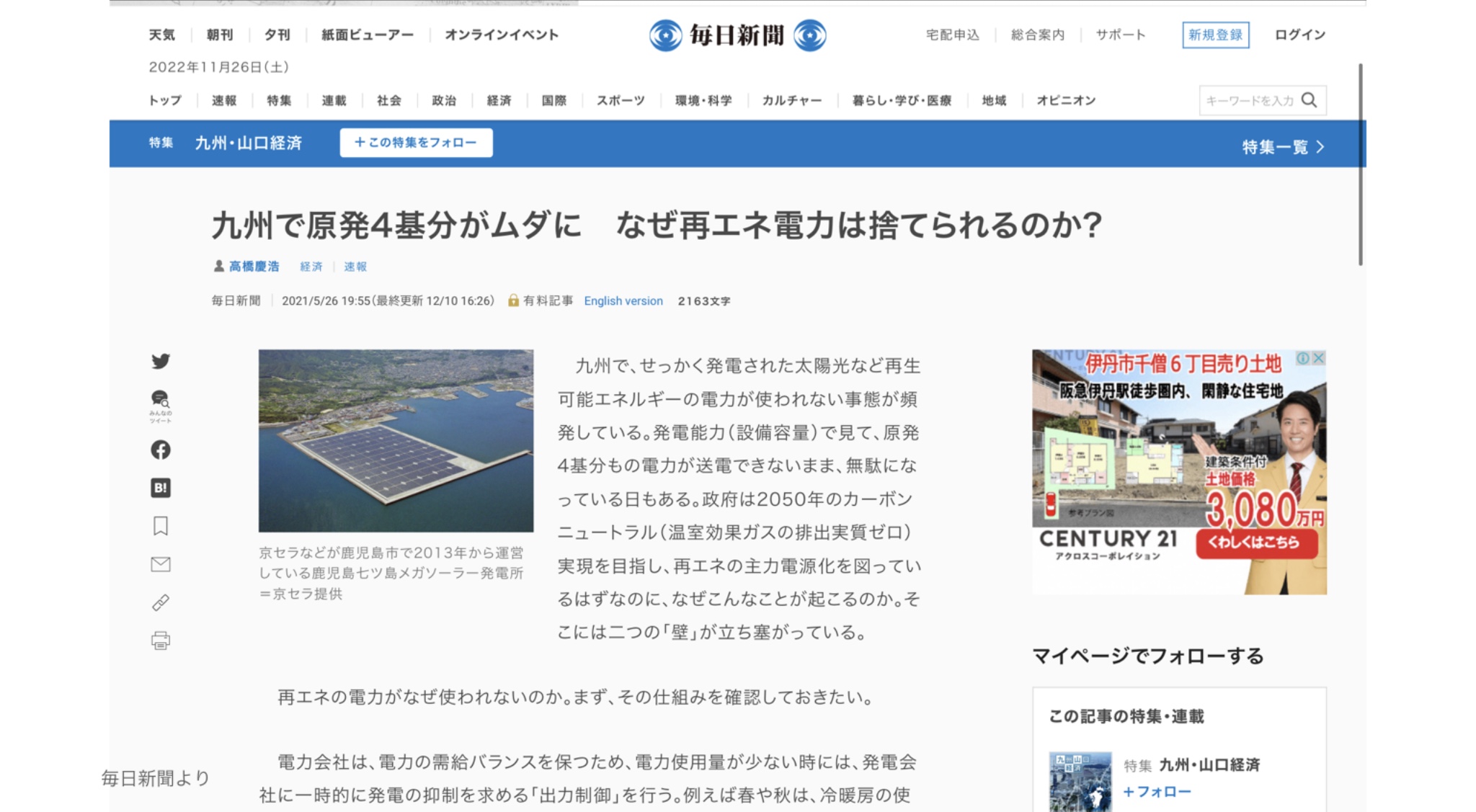Share the article on Twitter
The image size is (1476, 812).
[161, 361]
